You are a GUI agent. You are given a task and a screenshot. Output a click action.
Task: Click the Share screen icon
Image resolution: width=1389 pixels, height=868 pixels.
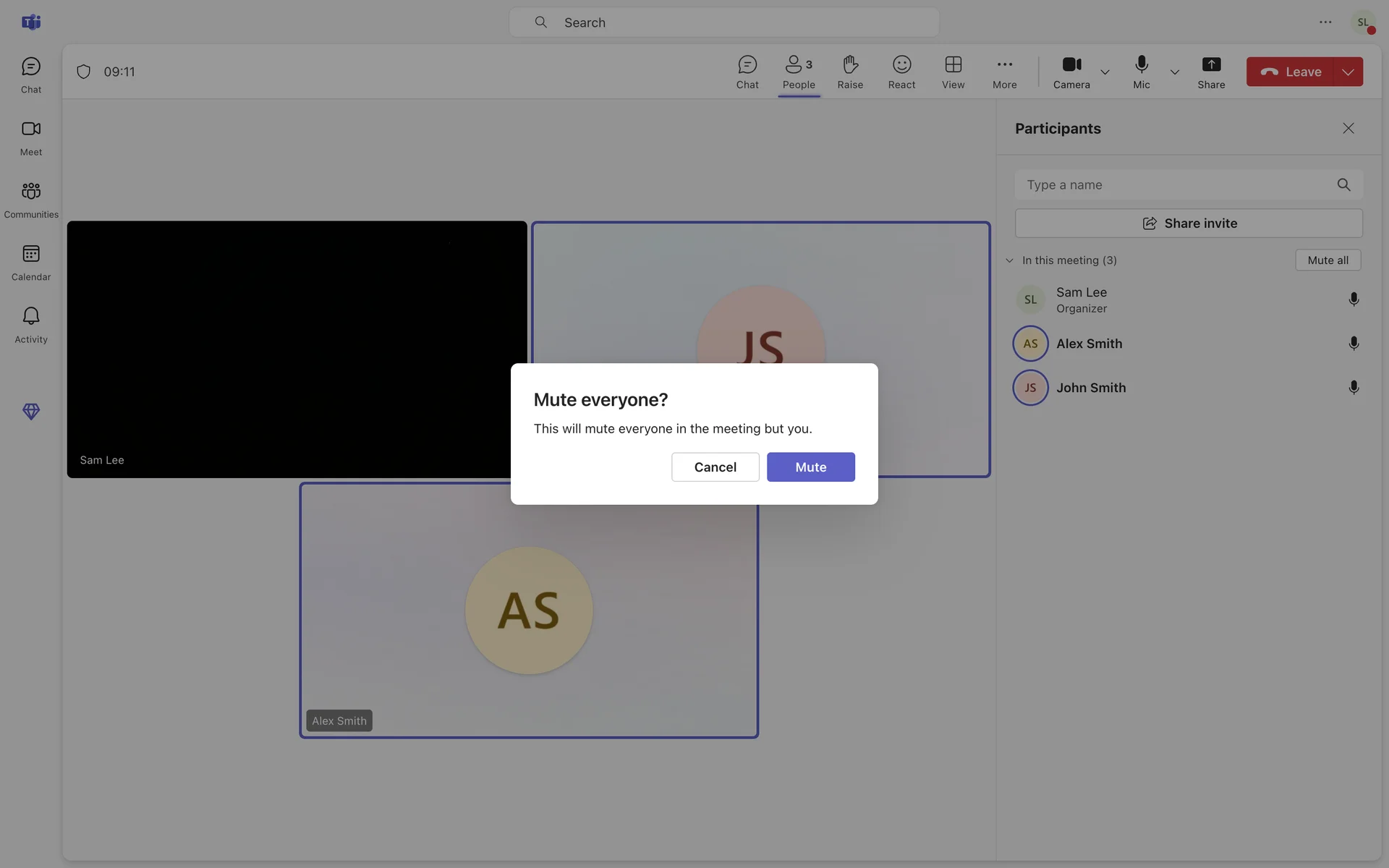click(1211, 72)
